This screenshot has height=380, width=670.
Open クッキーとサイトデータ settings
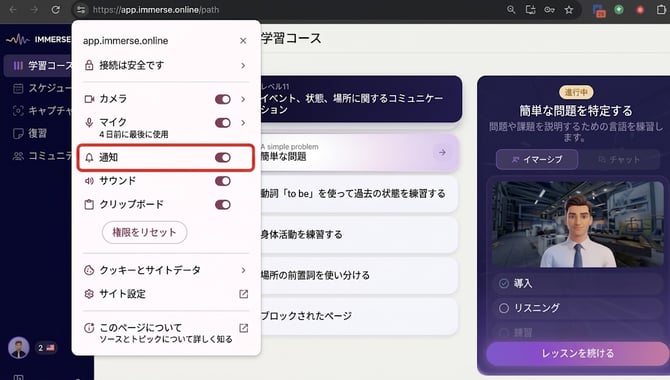166,270
